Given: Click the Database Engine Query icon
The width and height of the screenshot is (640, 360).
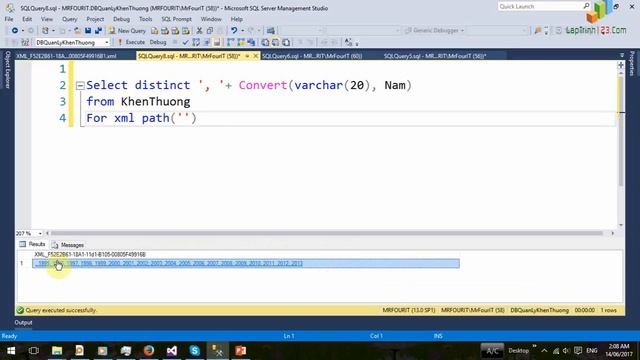Looking at the screenshot, I should [154, 31].
